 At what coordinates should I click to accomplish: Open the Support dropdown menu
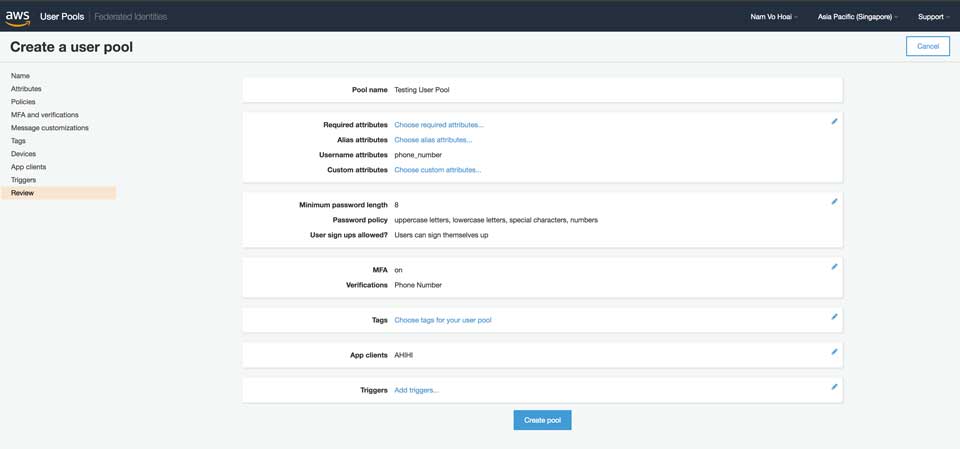pos(934,17)
